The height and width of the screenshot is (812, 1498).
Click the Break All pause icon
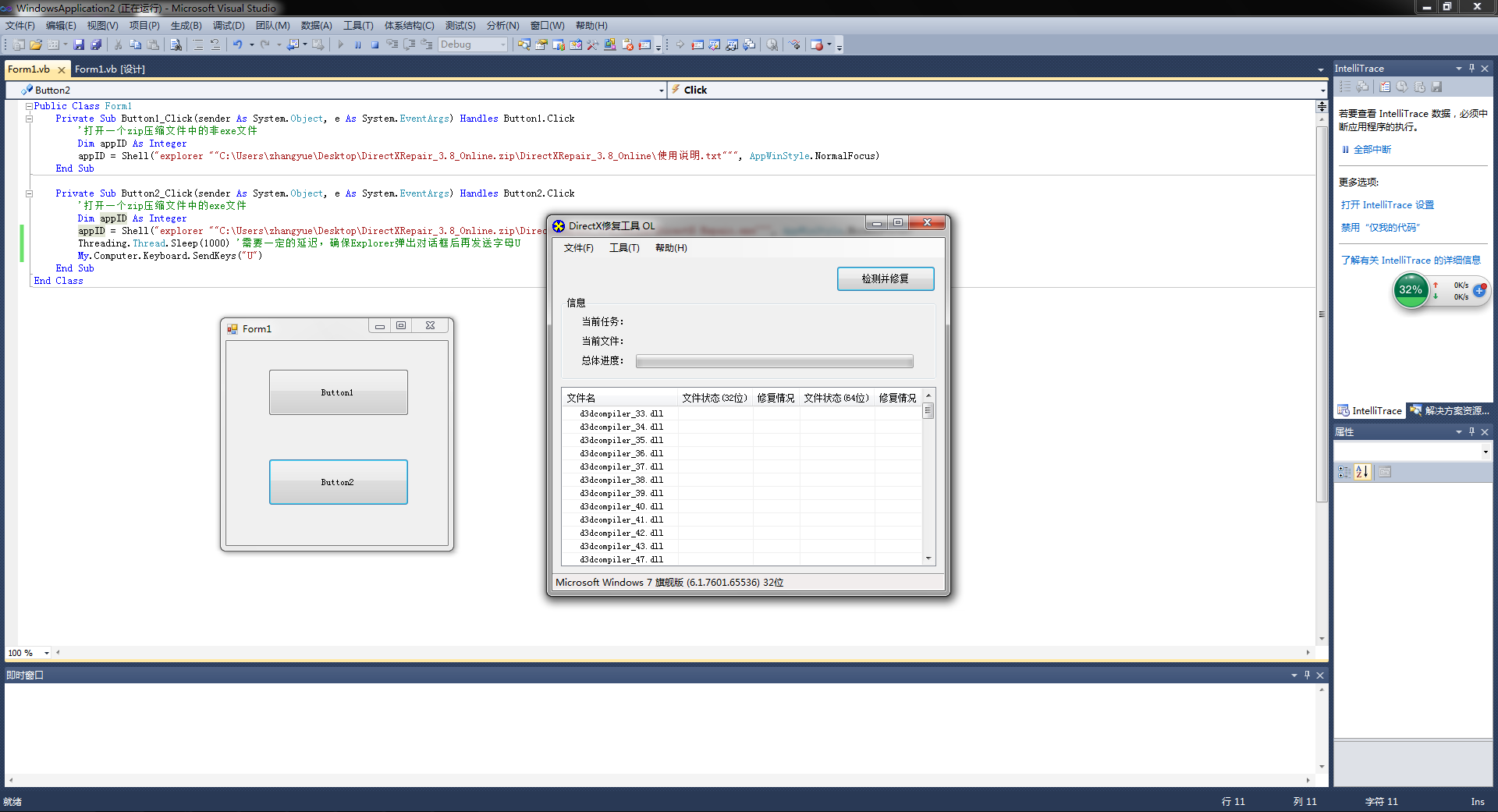(x=358, y=44)
